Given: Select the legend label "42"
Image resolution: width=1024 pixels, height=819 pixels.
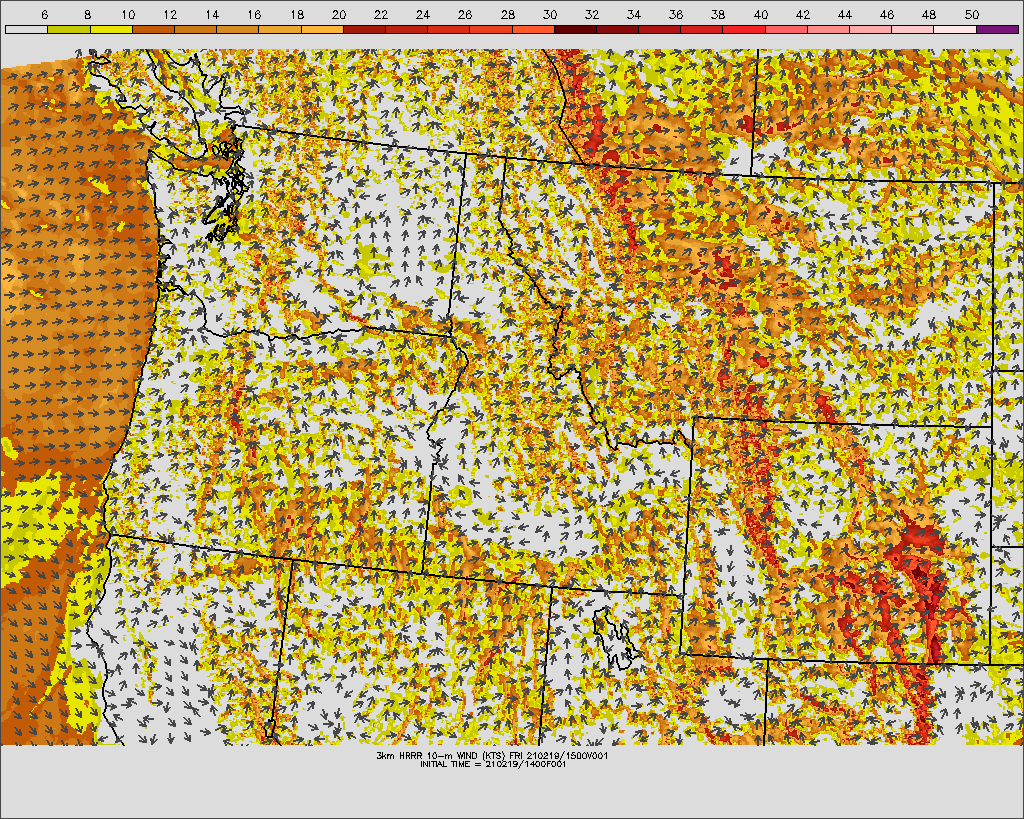Looking at the screenshot, I should pyautogui.click(x=803, y=14).
